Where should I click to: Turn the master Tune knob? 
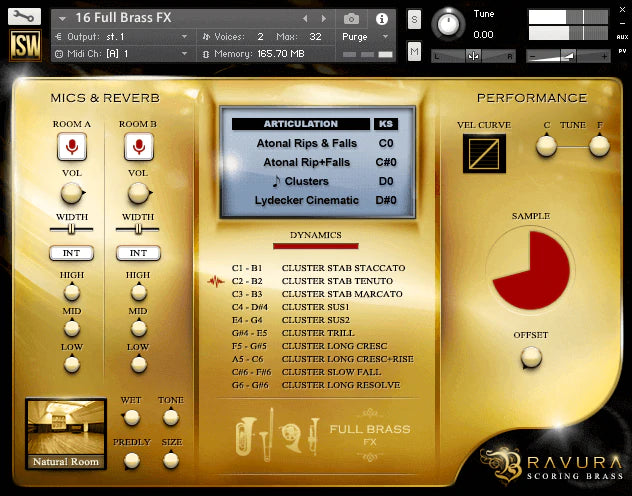pos(448,24)
